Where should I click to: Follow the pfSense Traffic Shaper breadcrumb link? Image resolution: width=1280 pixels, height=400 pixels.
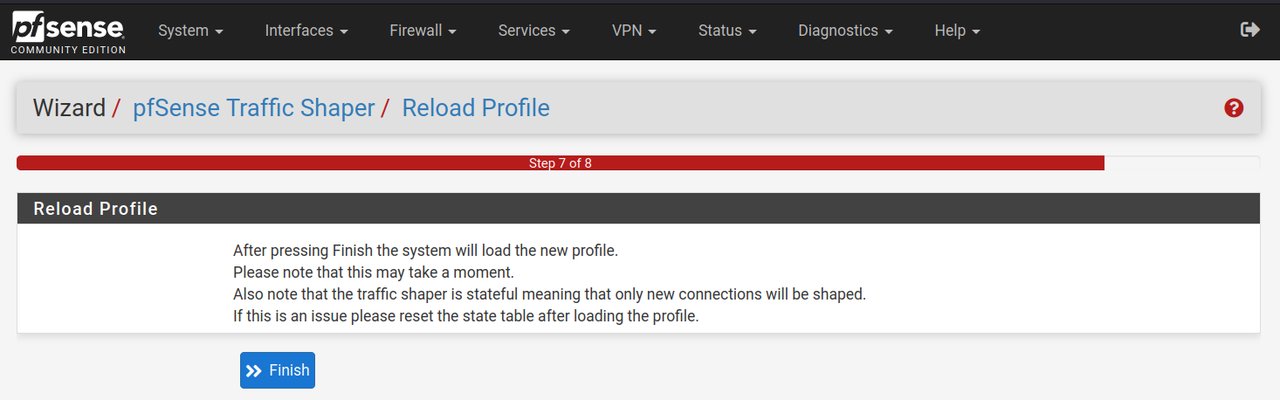point(254,108)
